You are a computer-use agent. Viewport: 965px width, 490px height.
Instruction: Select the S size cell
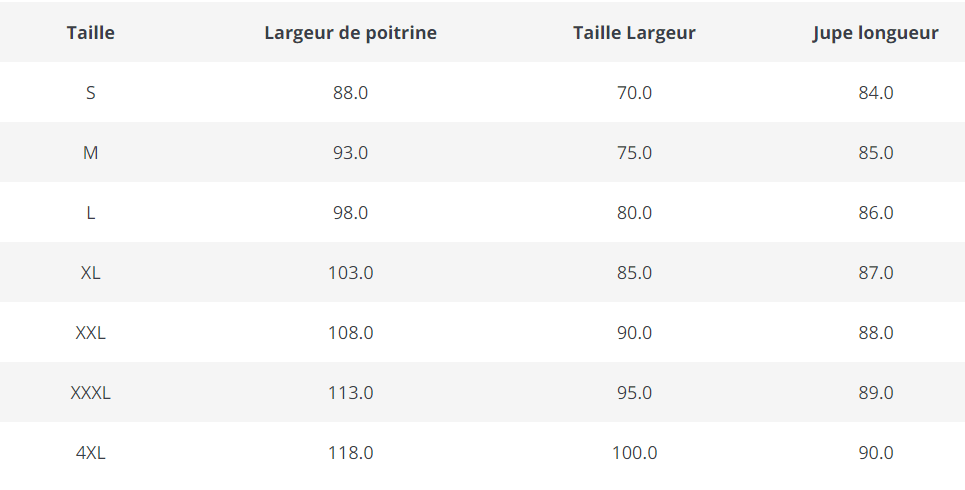(x=91, y=93)
